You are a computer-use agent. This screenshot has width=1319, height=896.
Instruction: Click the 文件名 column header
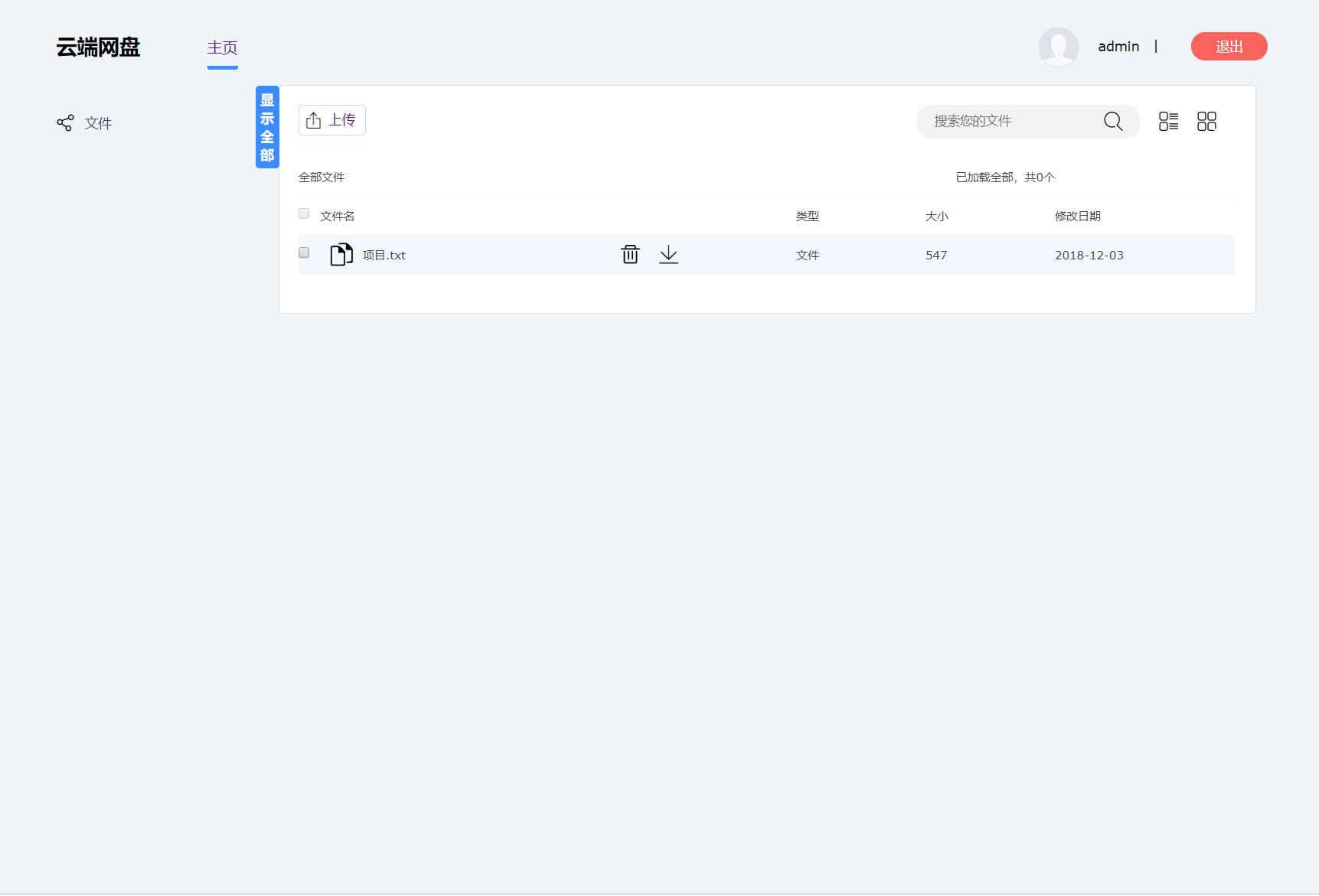[338, 217]
